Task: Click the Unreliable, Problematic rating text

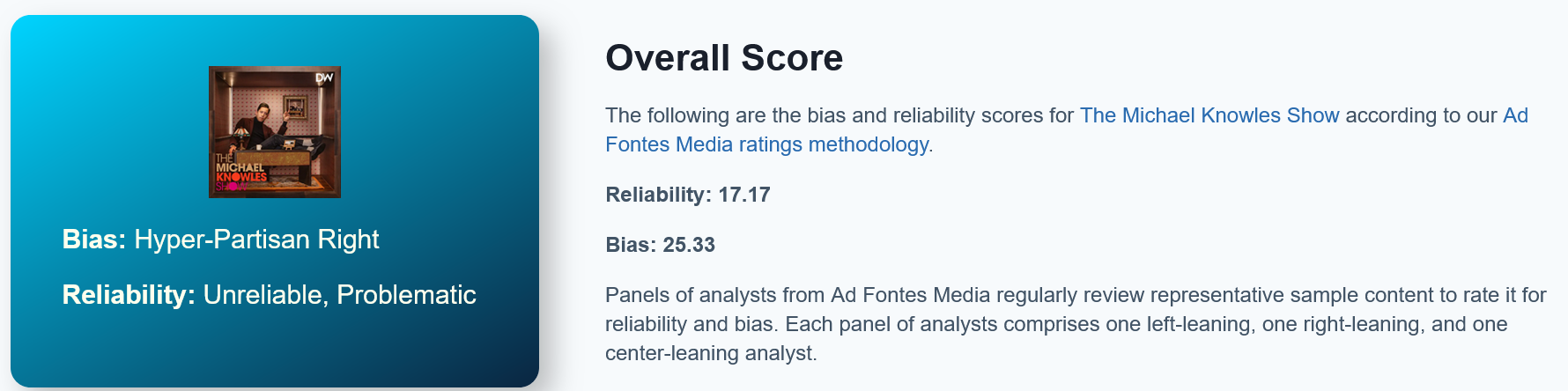Action: pyautogui.click(x=339, y=295)
